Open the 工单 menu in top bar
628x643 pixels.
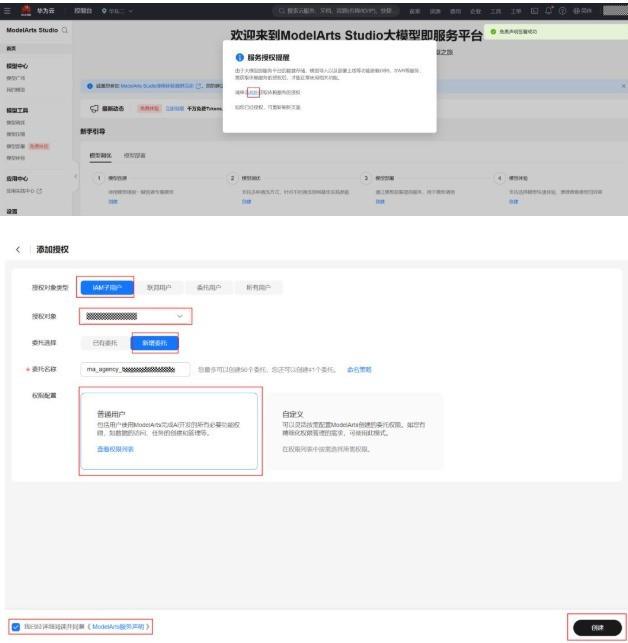coord(516,11)
